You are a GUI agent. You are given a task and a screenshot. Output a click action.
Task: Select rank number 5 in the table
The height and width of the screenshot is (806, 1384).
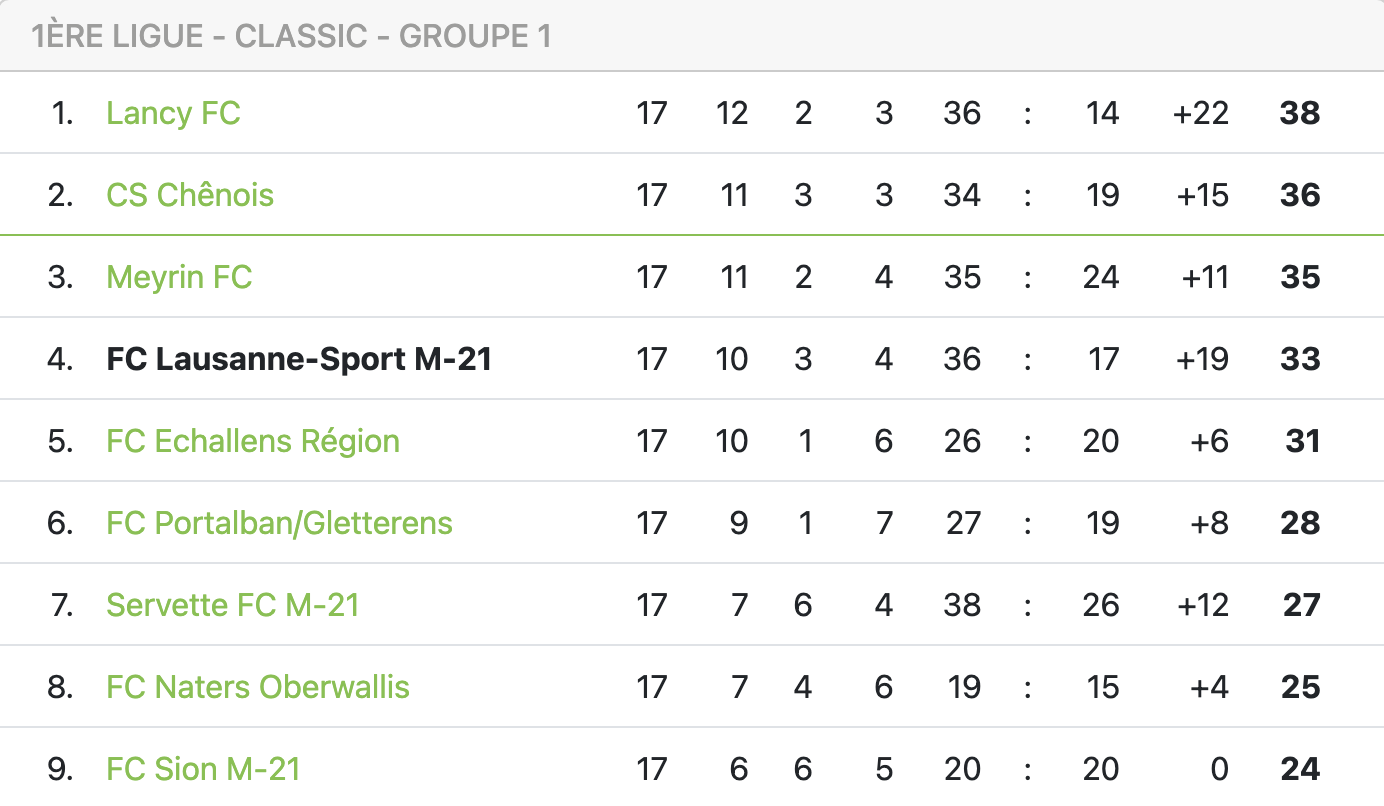pyautogui.click(x=60, y=441)
